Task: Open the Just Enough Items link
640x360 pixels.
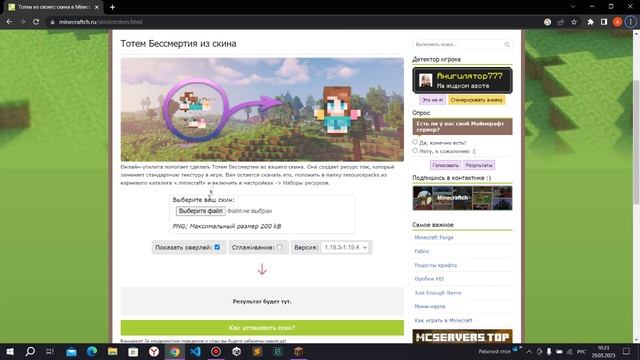Action: tap(438, 293)
